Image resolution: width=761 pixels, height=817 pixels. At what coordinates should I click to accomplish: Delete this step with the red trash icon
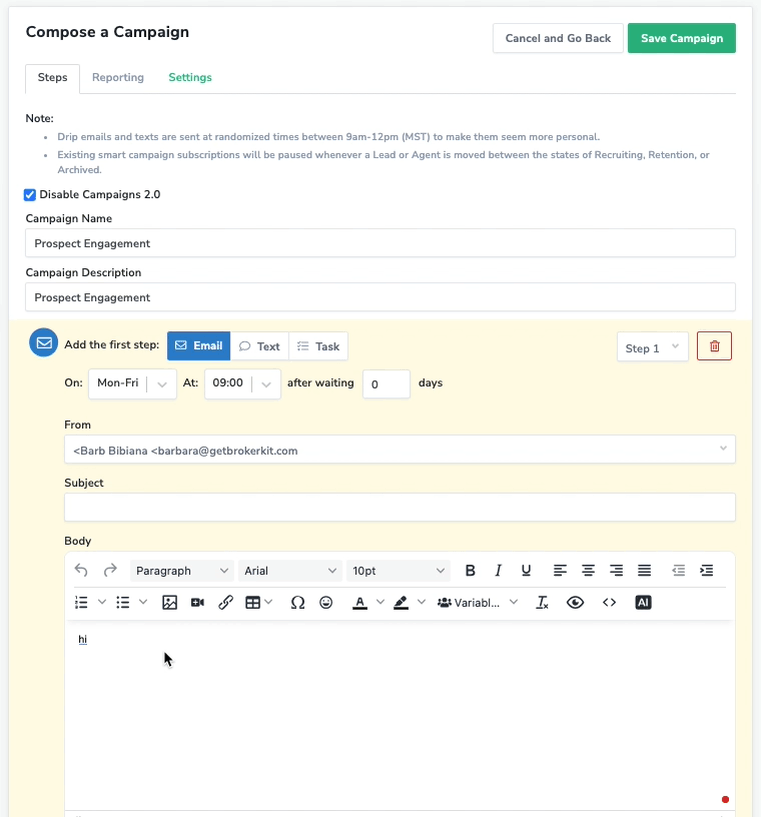(x=714, y=347)
